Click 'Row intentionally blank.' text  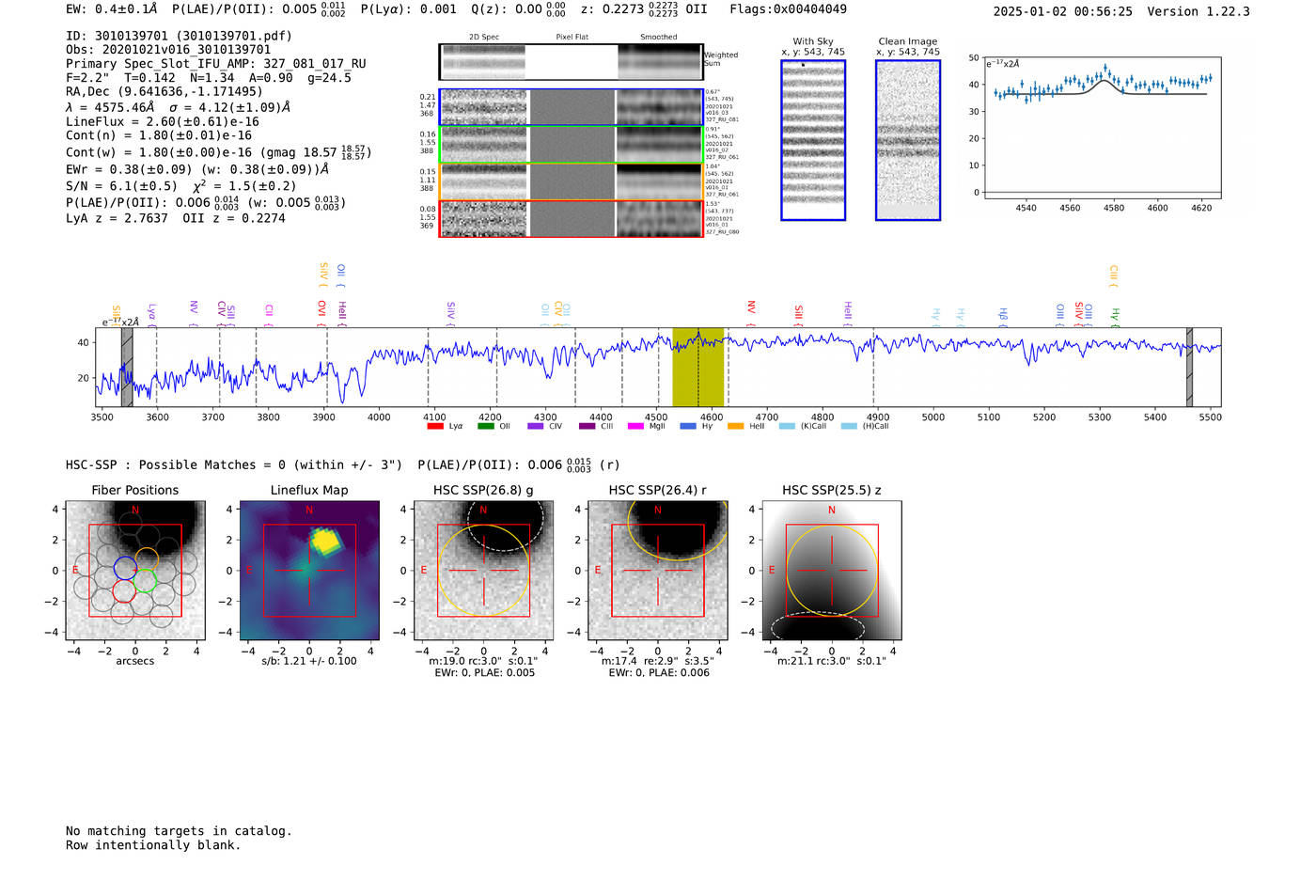(x=153, y=845)
